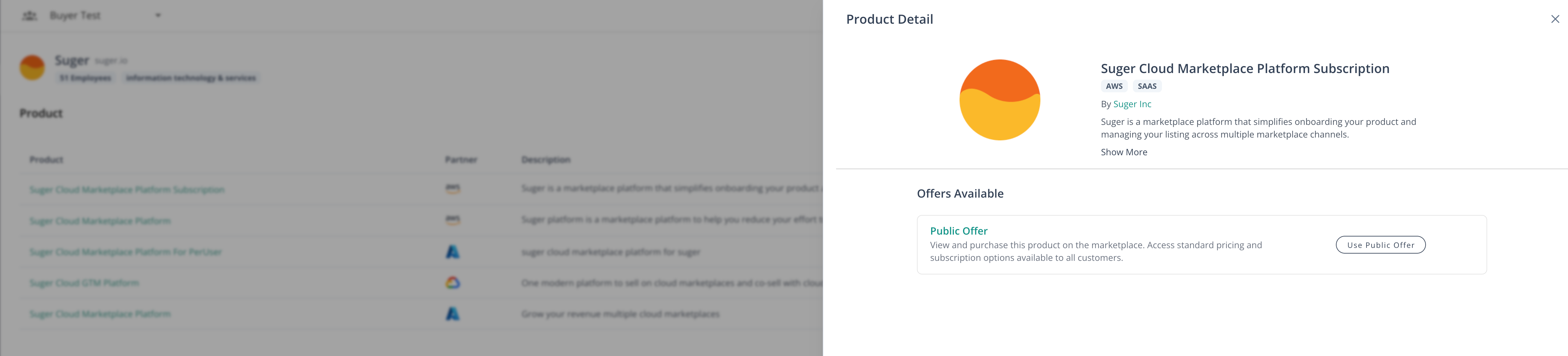The image size is (1568, 356).
Task: Click the product logo in the Product Detail panel
Action: point(1000,99)
